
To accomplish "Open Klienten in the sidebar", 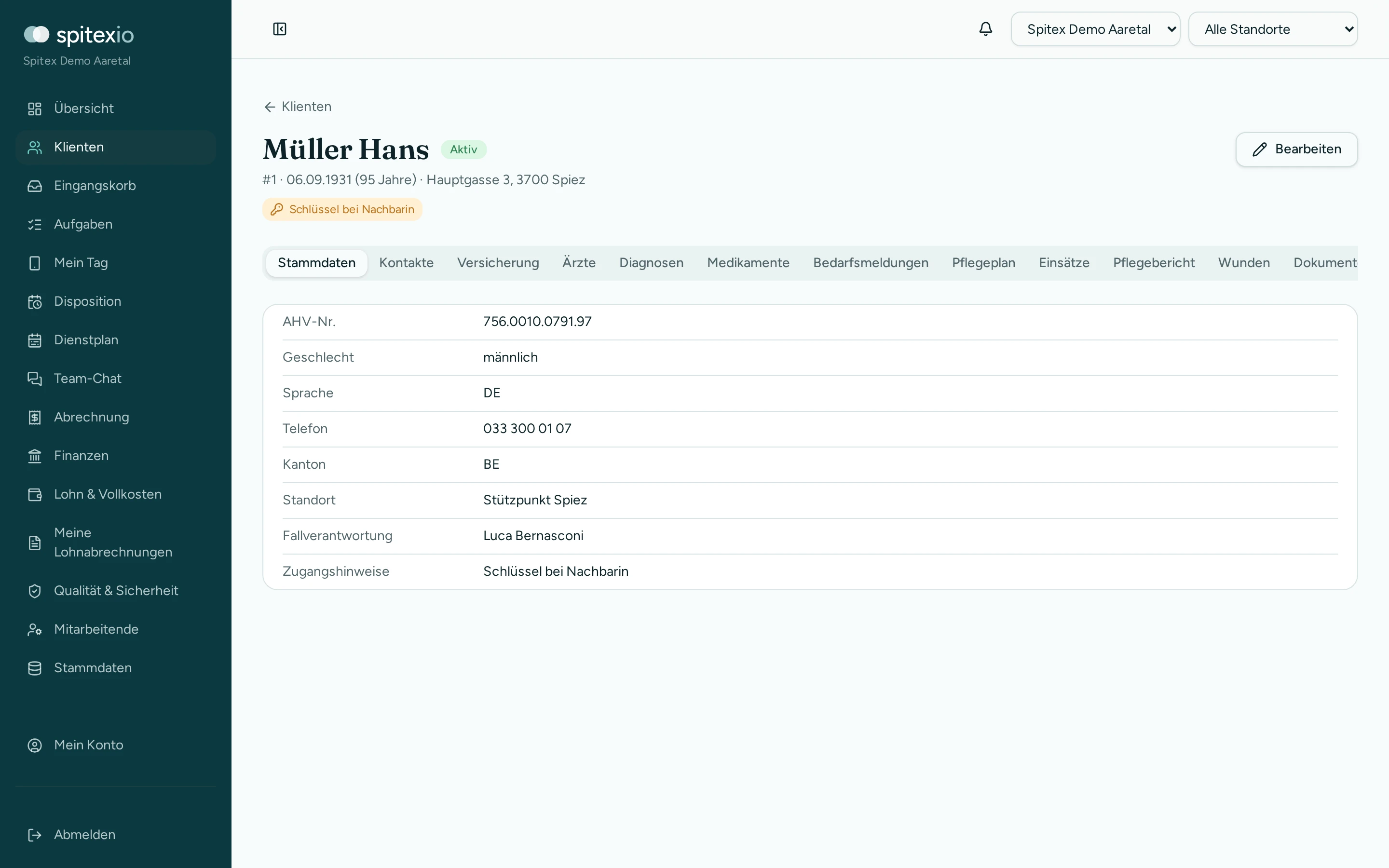I will [115, 148].
